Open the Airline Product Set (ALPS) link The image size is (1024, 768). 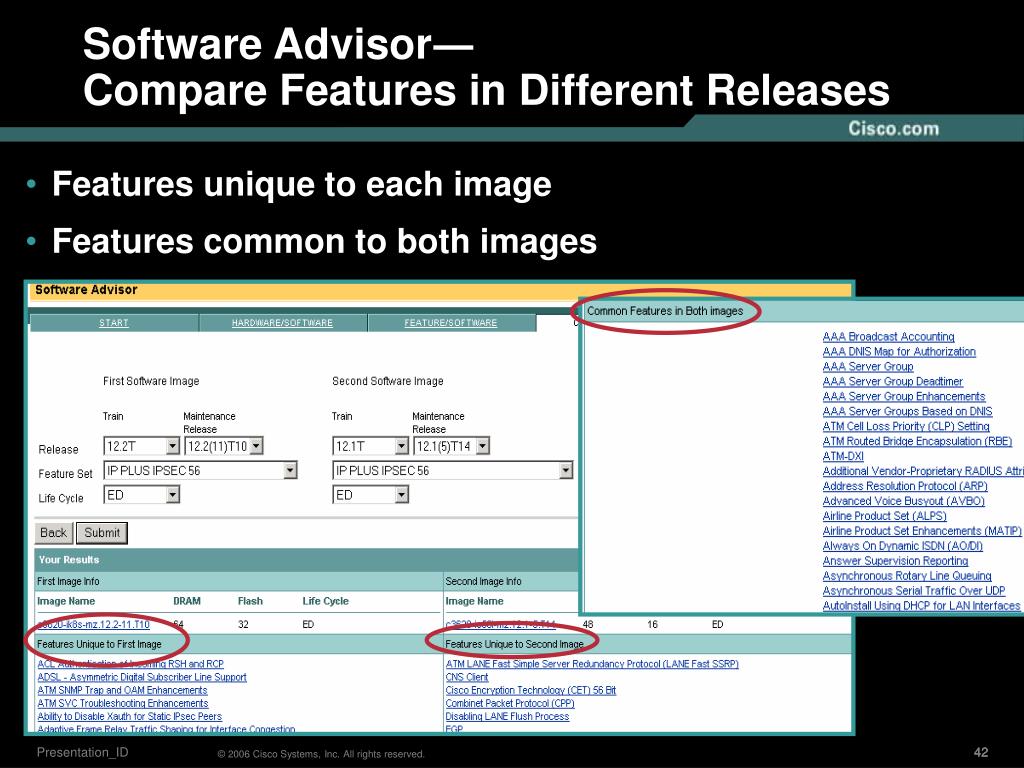884,516
